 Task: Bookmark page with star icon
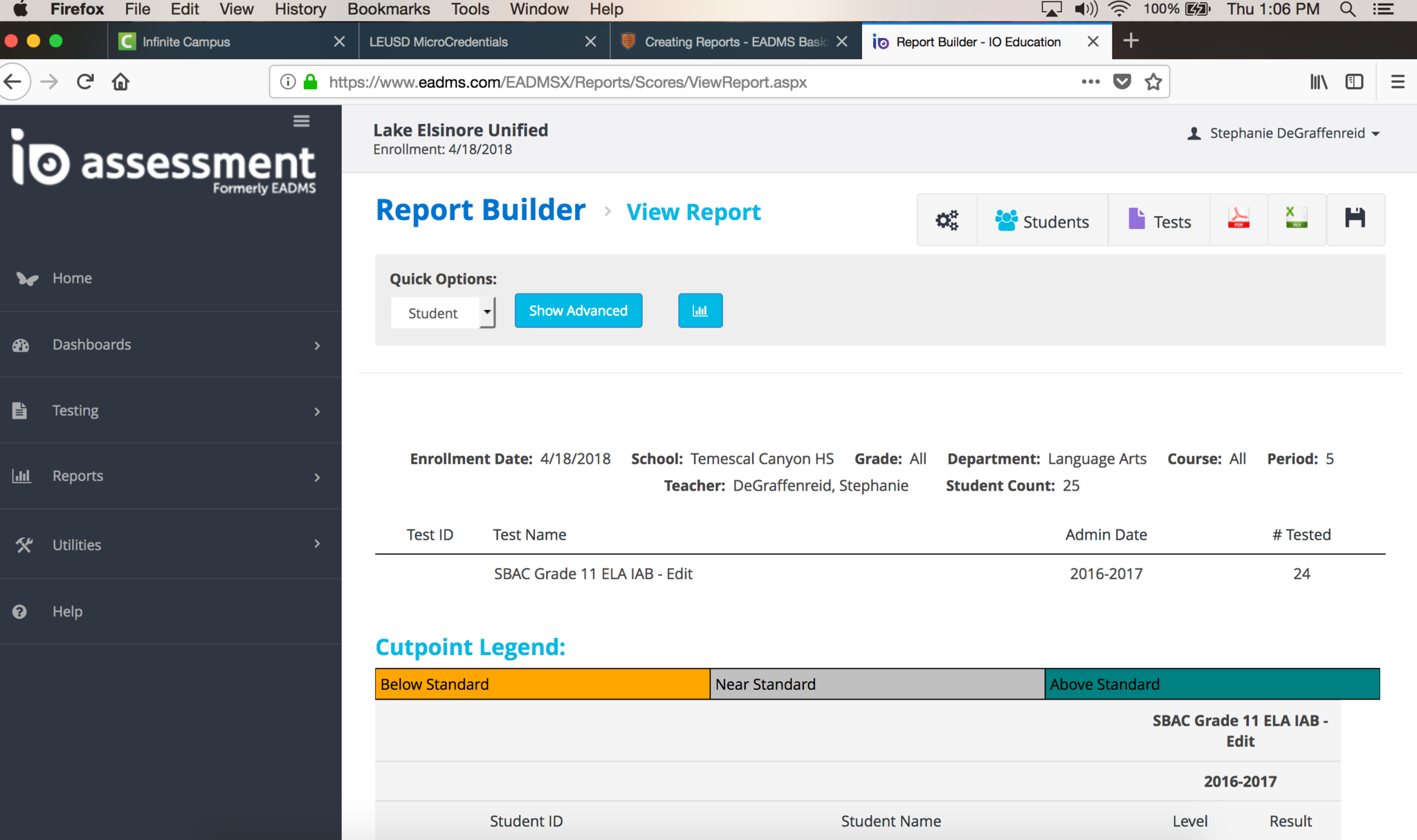point(1153,82)
